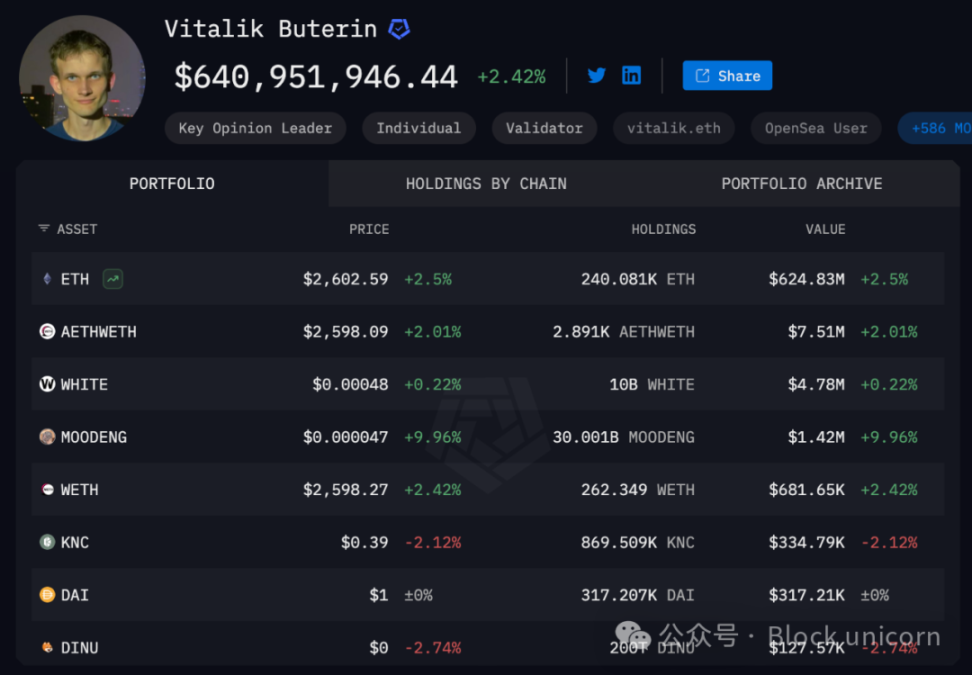
Task: Sort the table by VALUE column
Action: (825, 229)
